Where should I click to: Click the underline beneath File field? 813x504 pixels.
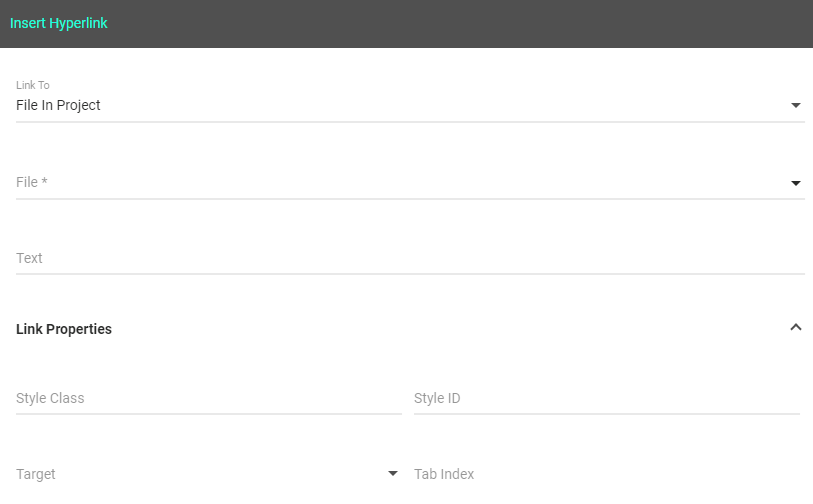click(x=410, y=198)
